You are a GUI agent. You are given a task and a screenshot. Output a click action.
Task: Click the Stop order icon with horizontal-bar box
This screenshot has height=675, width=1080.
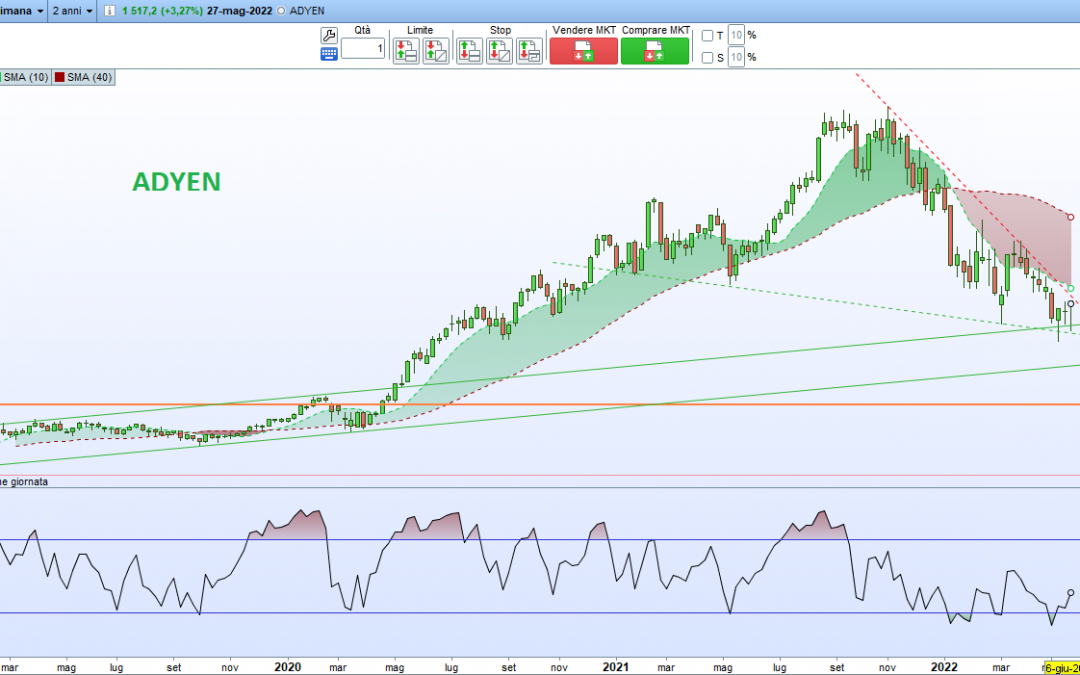pyautogui.click(x=470, y=52)
